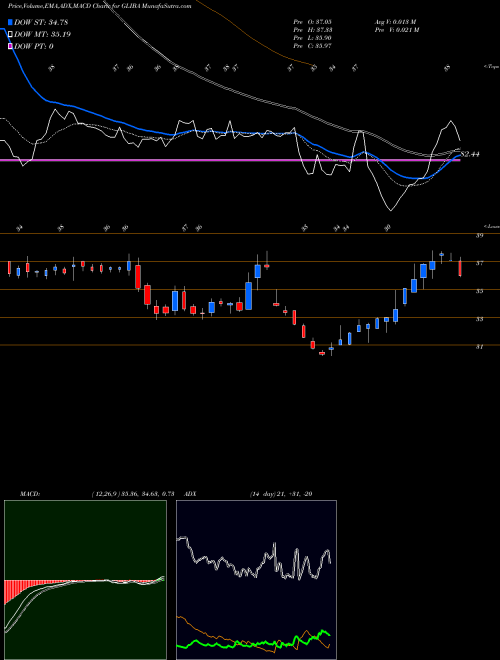This screenshot has width=500, height=660.
Task: Click the MACD: heading
Action: tap(29, 494)
